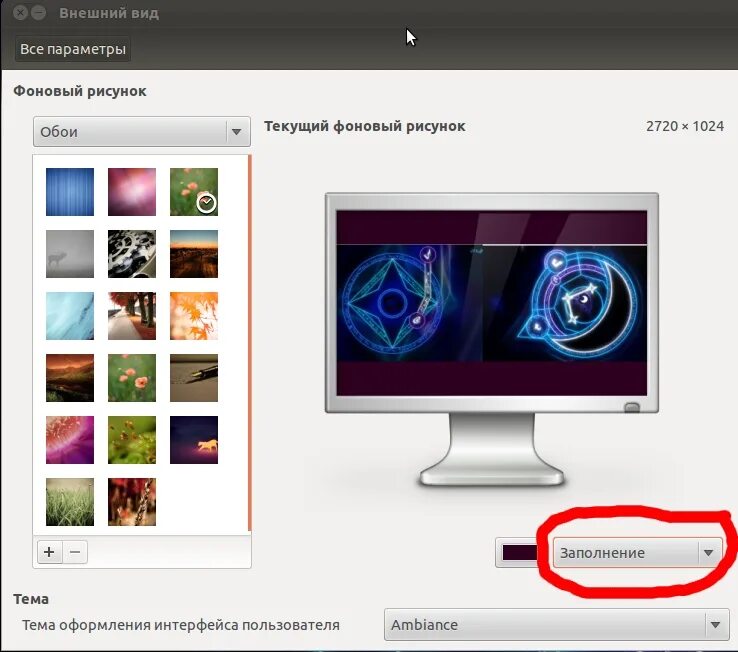Select the black-and-white gears wallpaper
Image resolution: width=738 pixels, height=652 pixels.
(x=132, y=254)
